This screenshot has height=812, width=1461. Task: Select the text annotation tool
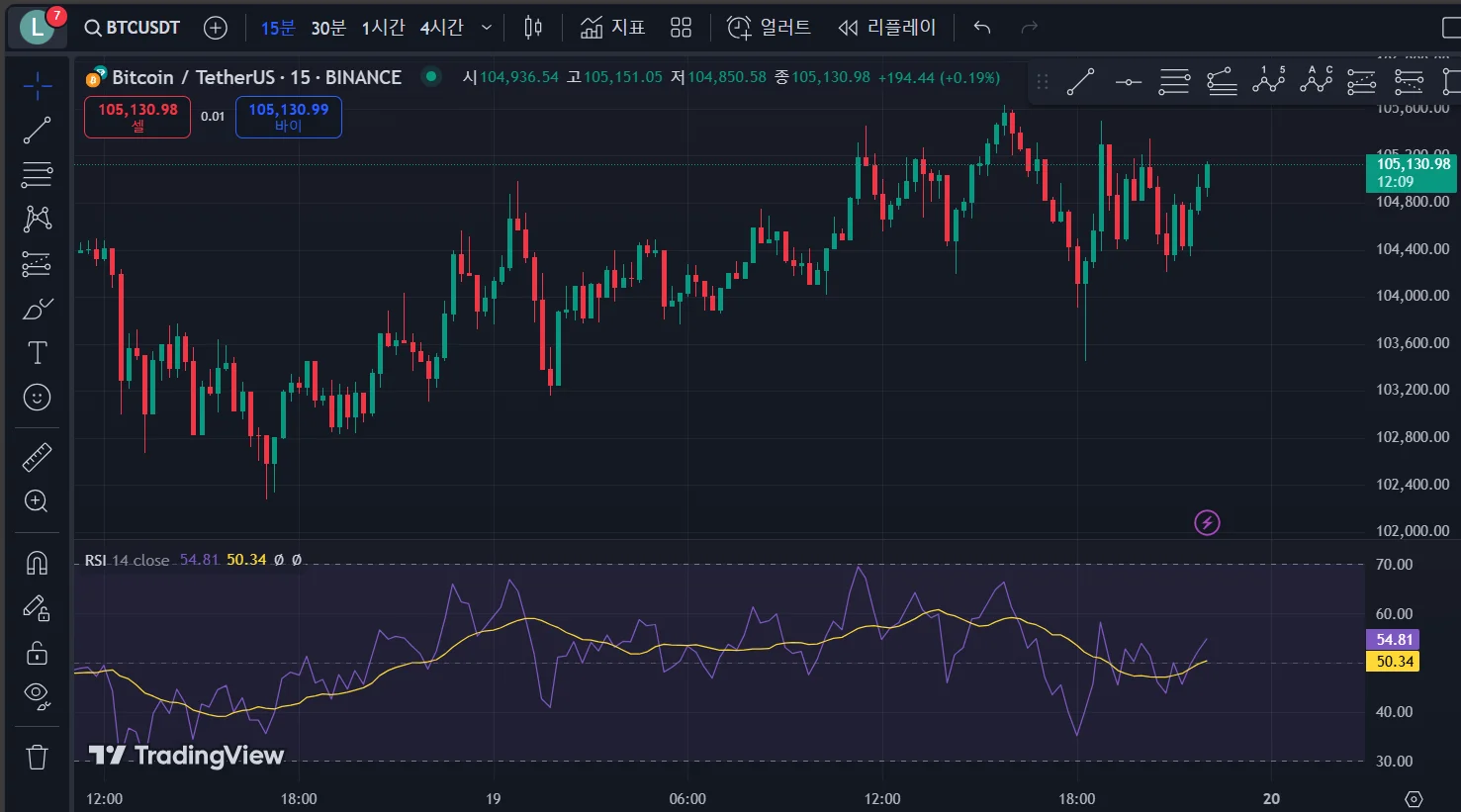point(37,353)
